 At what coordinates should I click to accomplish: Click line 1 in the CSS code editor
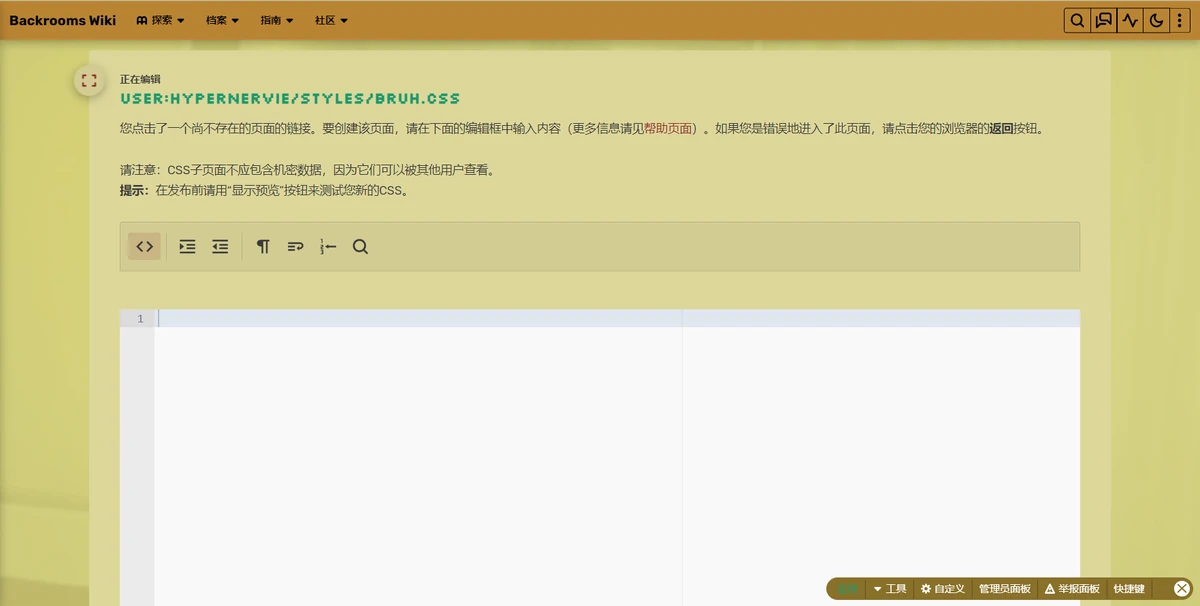[300, 317]
